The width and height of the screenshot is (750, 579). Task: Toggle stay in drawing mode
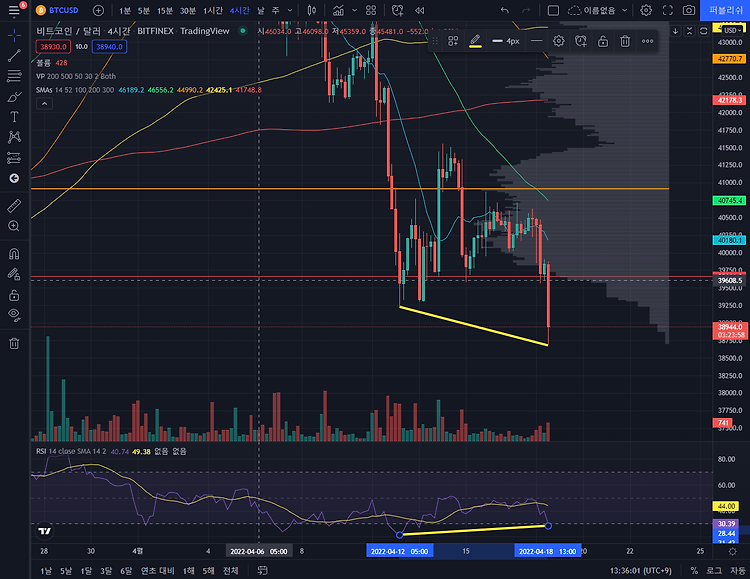coord(14,274)
